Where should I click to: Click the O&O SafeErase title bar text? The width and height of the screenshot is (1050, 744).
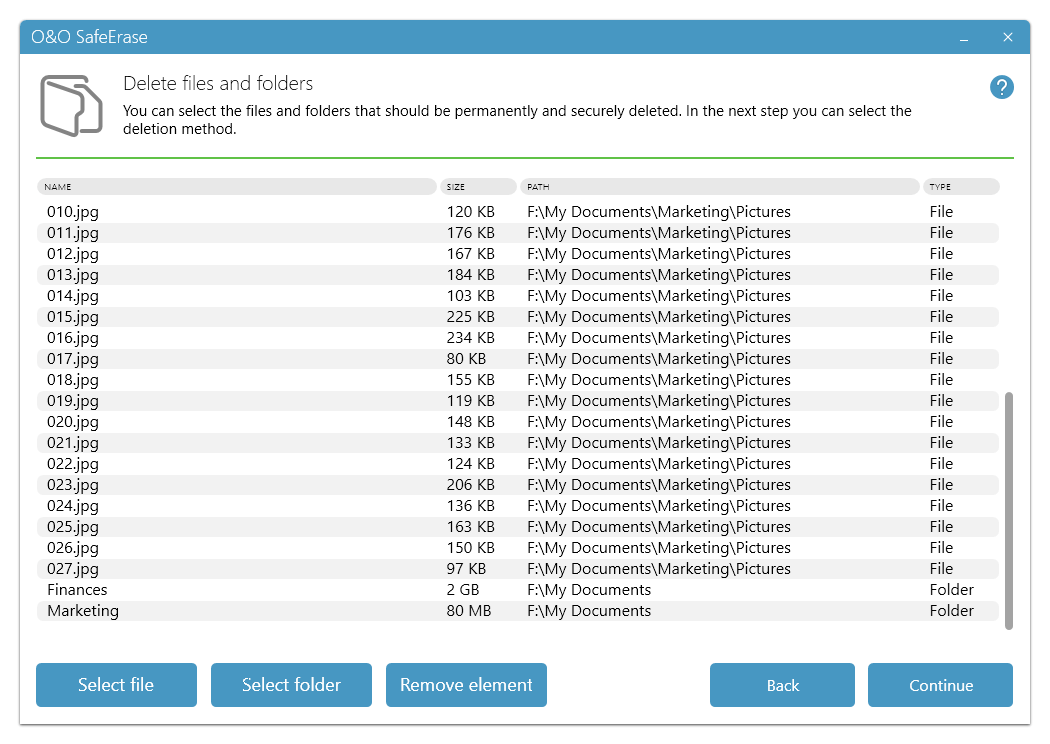click(x=88, y=37)
